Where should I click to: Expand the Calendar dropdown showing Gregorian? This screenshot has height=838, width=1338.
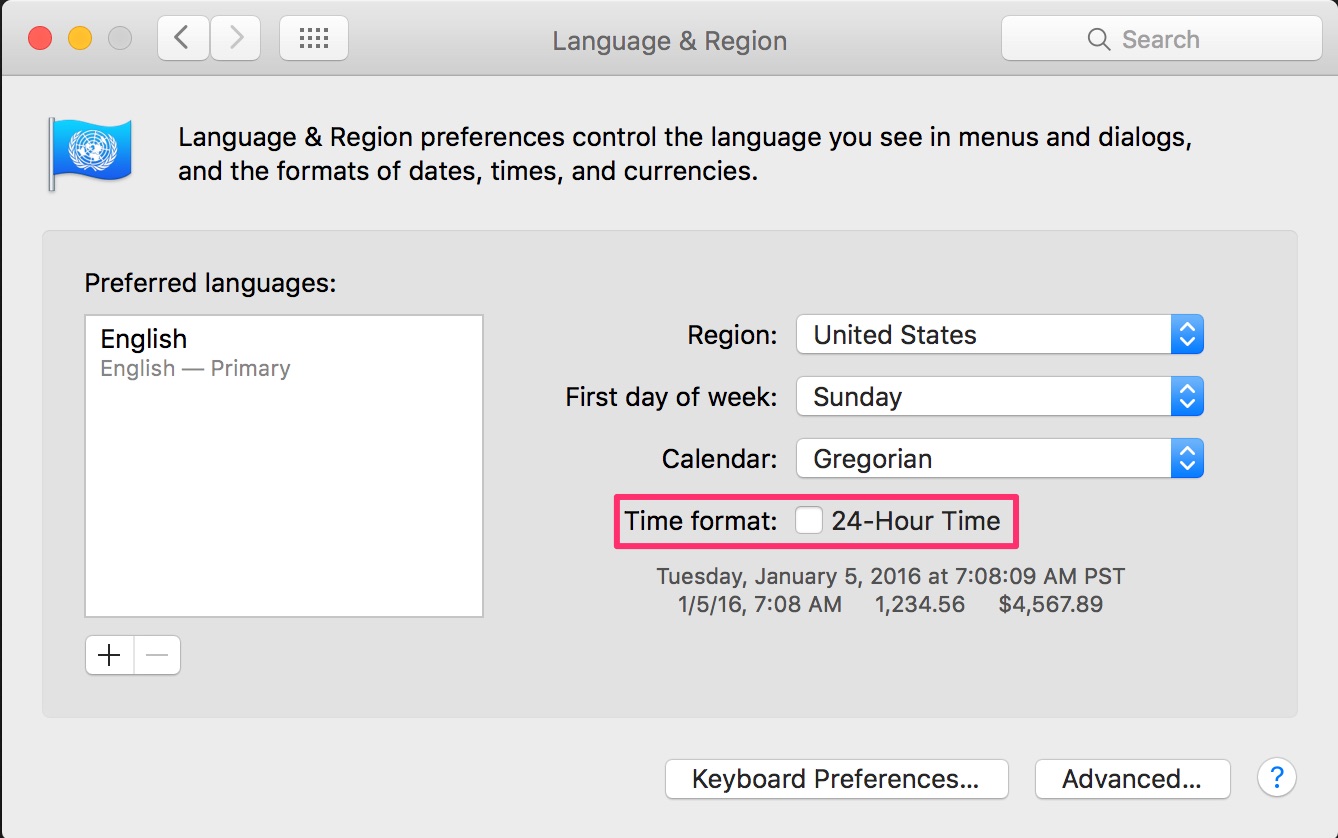coord(1000,459)
